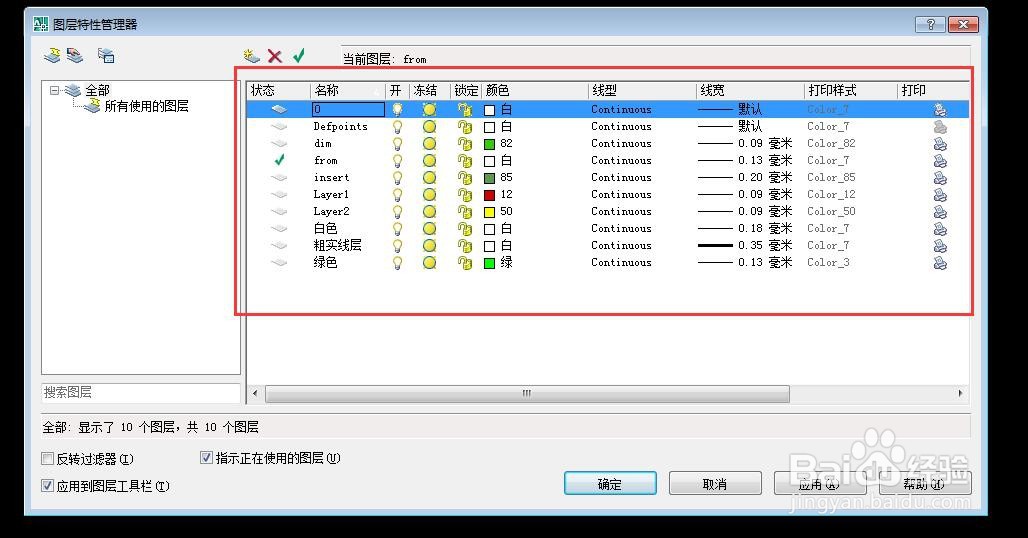
Task: Sort by the 打印样式 column header
Action: tap(850, 90)
